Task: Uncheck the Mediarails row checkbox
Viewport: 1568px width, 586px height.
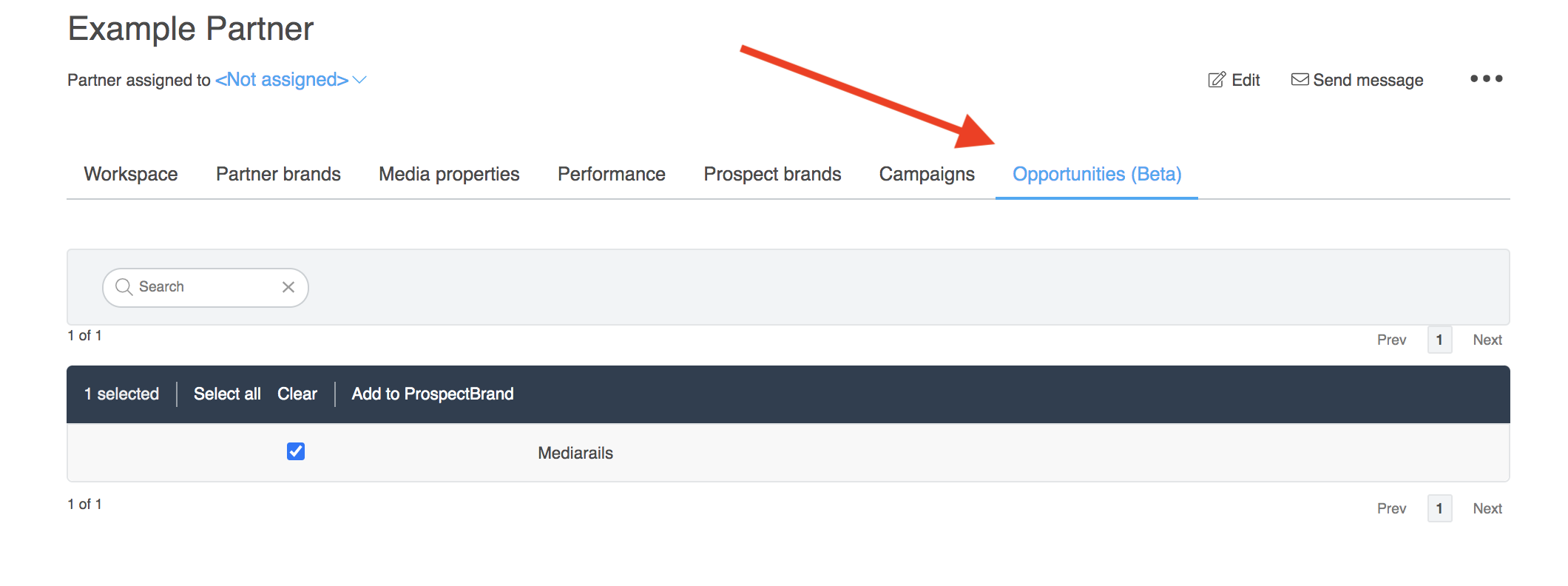Action: pos(296,451)
